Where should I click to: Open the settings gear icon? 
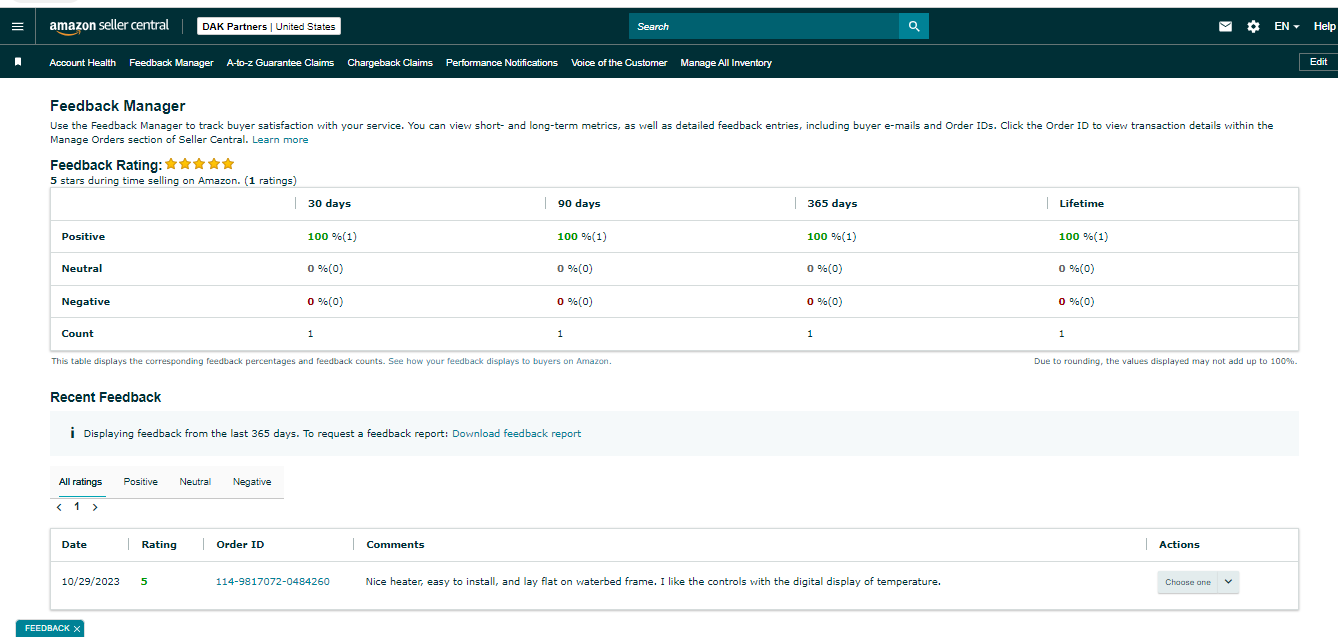[1253, 27]
